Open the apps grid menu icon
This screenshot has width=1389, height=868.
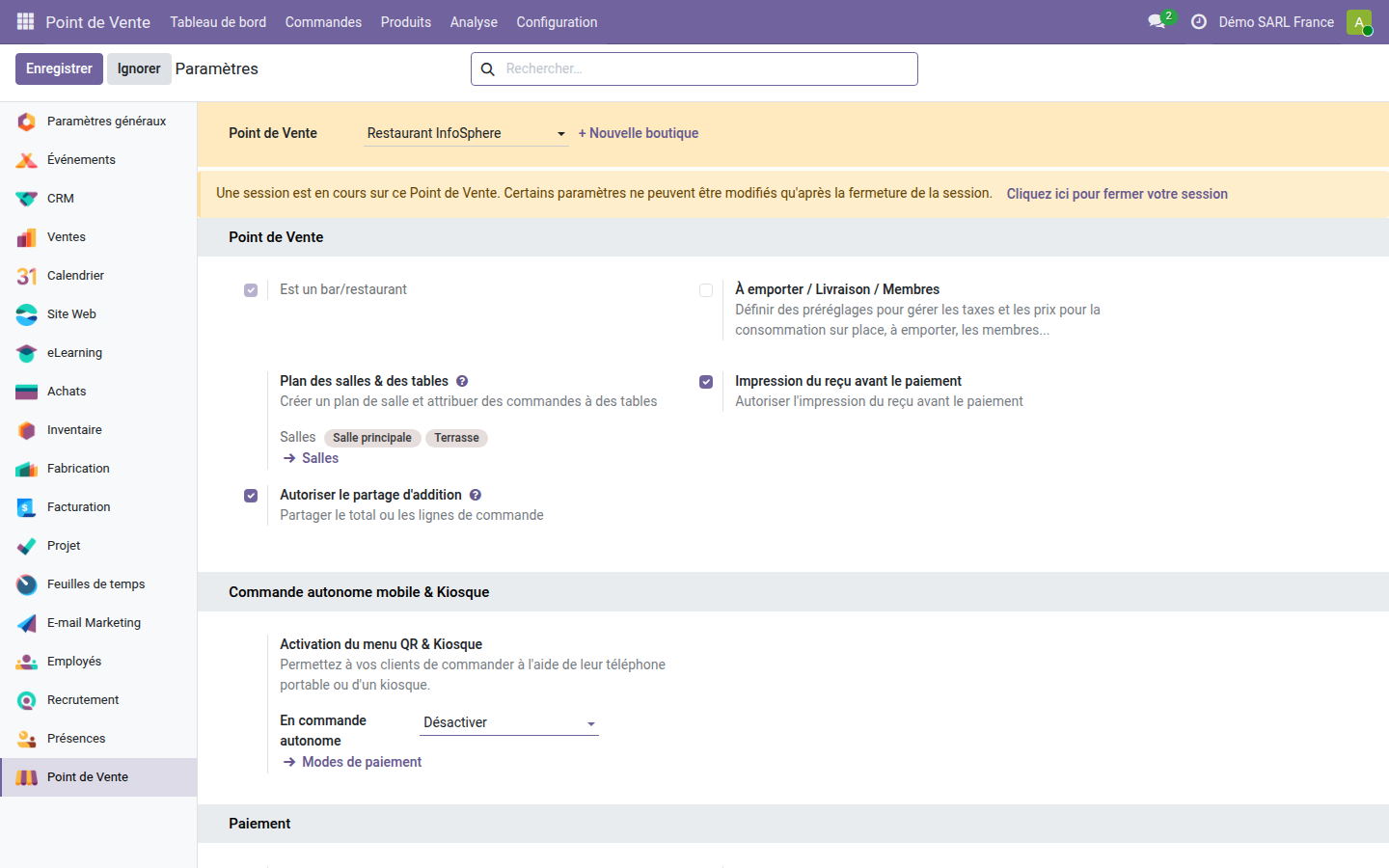click(x=25, y=21)
